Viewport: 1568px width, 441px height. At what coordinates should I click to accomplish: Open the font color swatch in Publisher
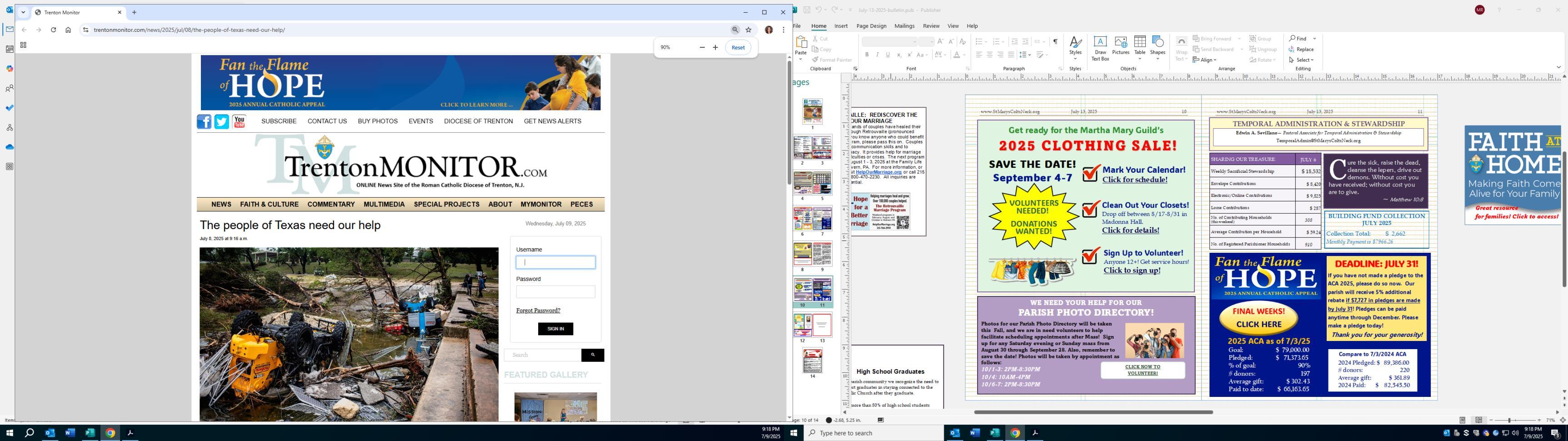(x=956, y=55)
